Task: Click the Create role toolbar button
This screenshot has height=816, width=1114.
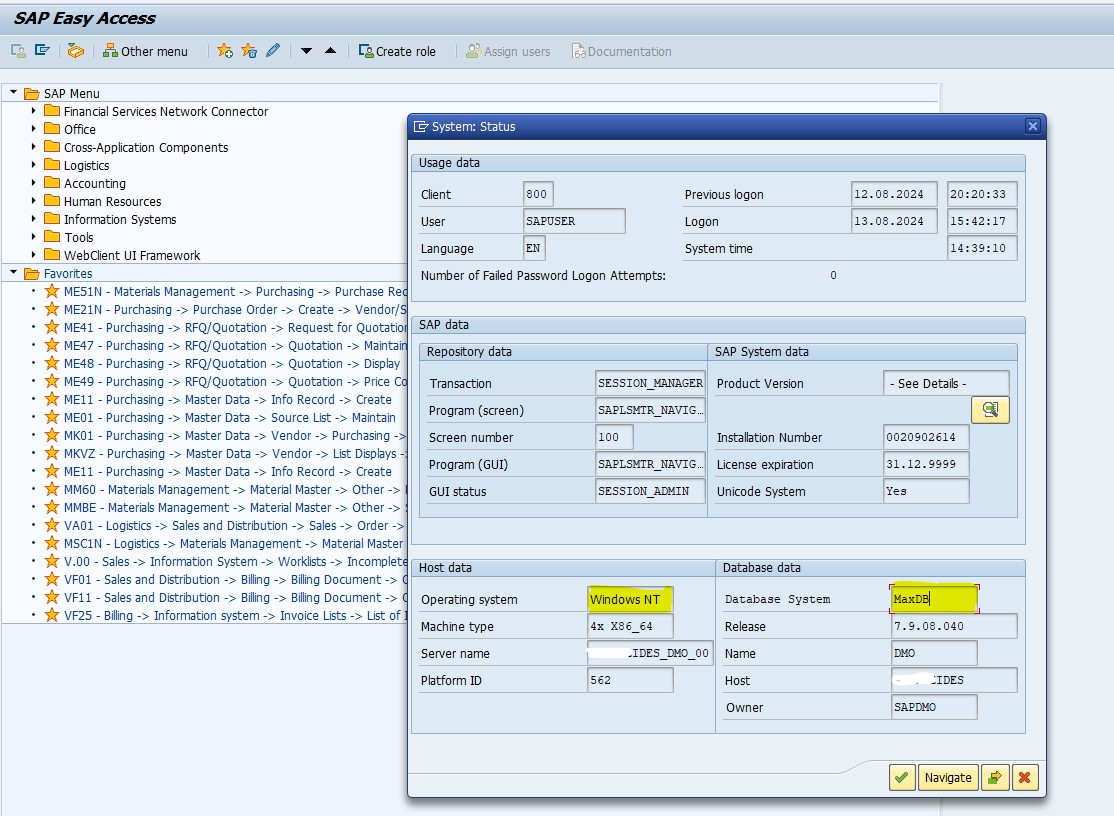Action: tap(397, 51)
